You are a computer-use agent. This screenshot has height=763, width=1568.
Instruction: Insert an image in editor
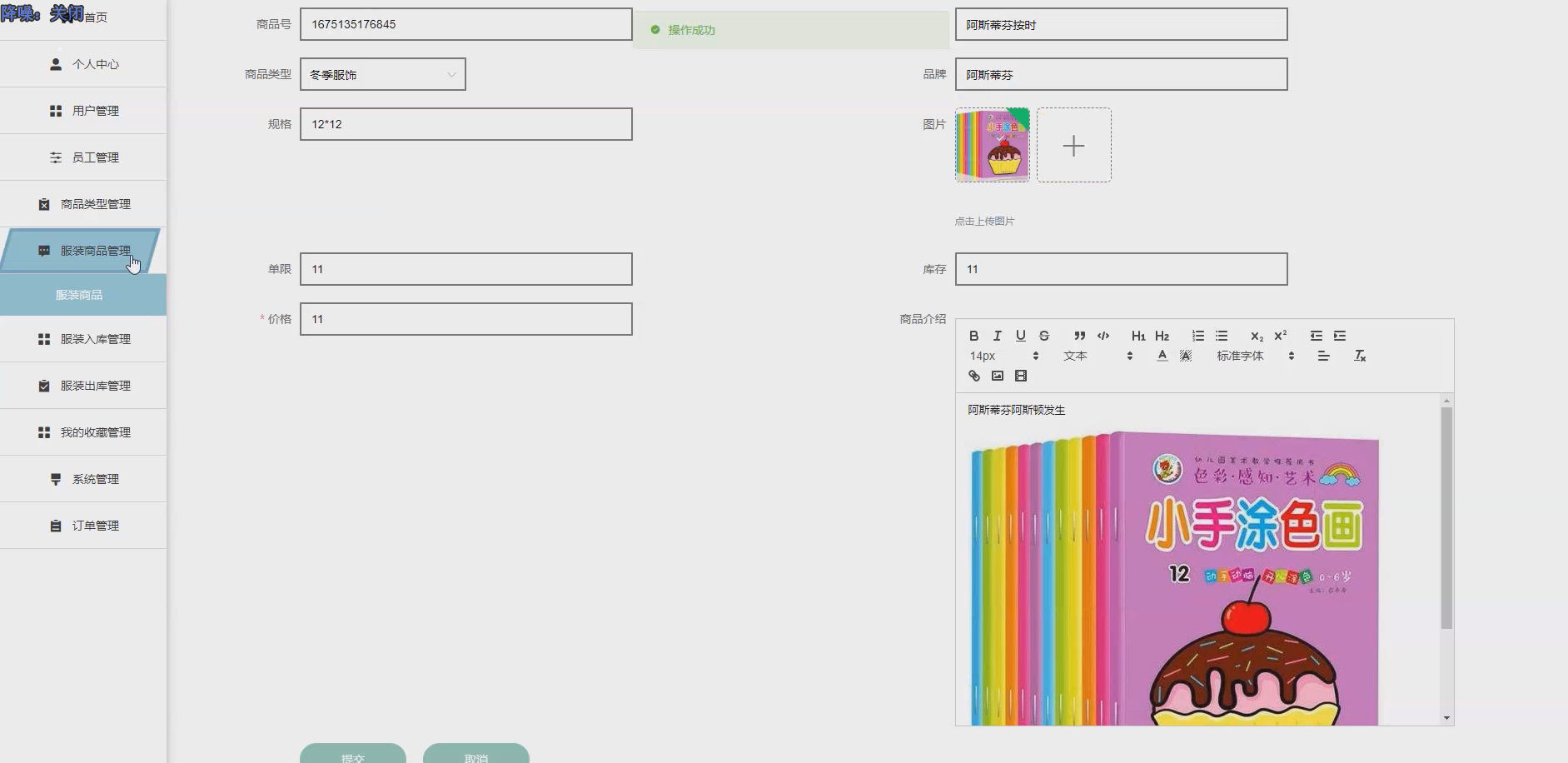tap(998, 376)
